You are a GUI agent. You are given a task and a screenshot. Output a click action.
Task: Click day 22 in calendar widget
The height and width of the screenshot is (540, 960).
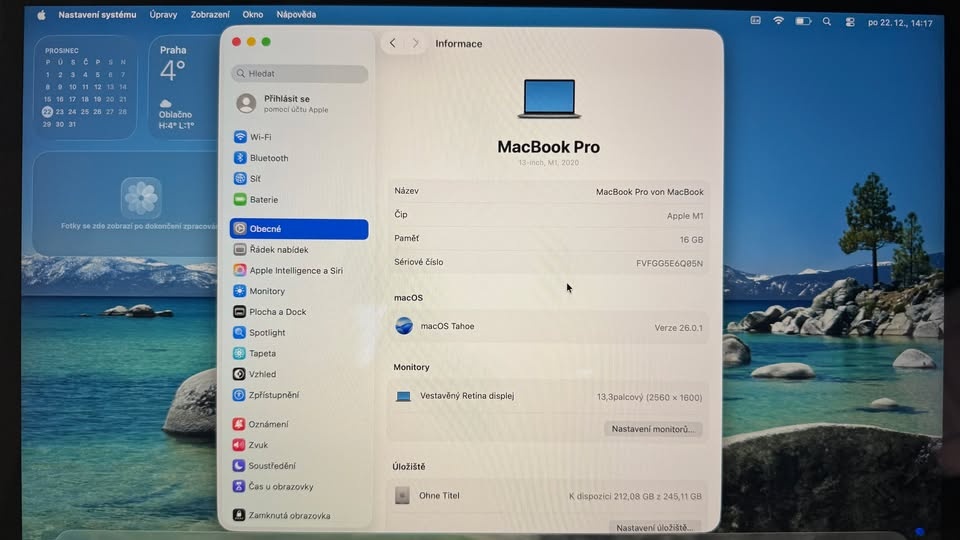click(x=47, y=112)
